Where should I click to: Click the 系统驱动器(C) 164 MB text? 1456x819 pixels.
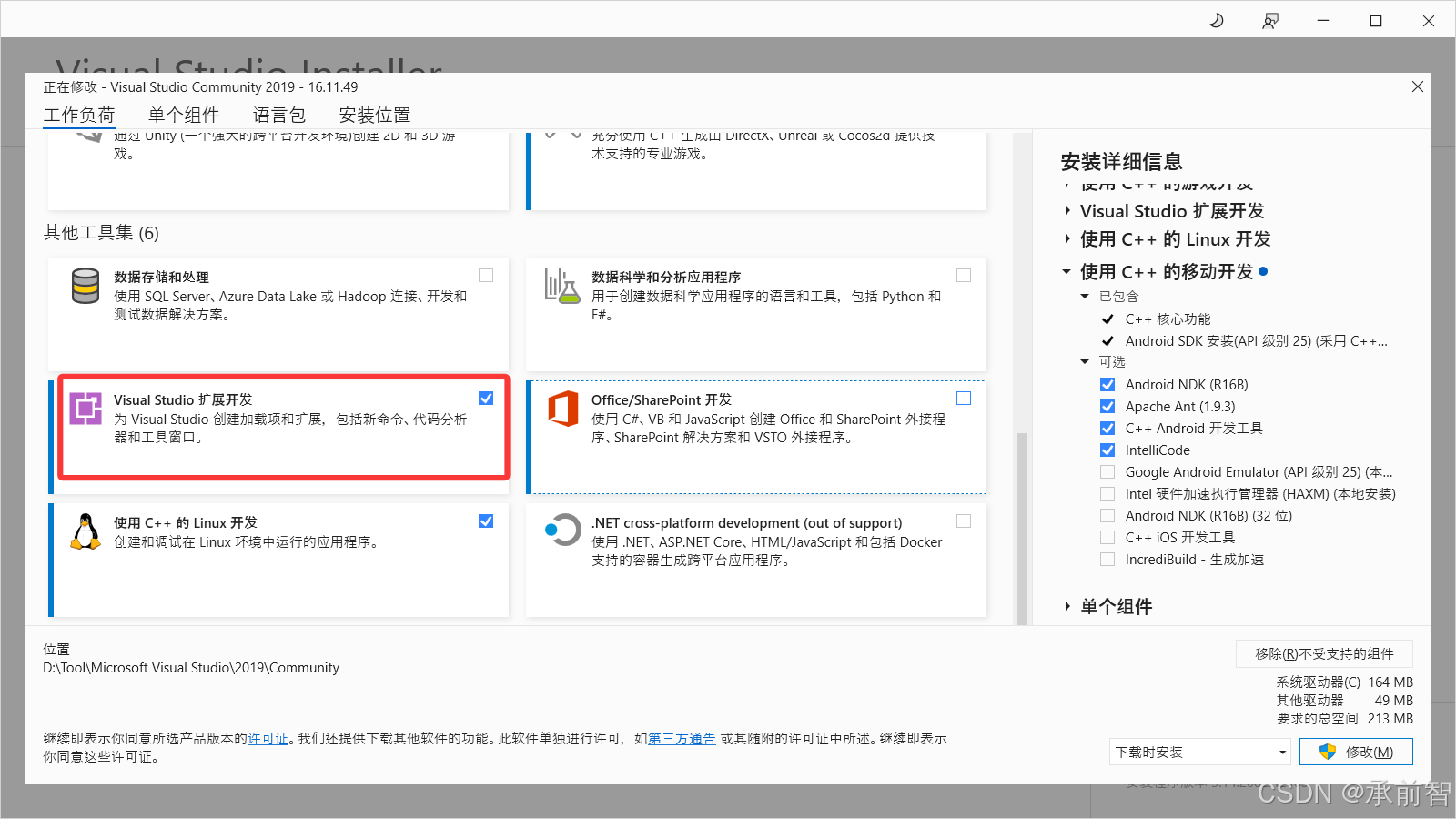click(1344, 682)
